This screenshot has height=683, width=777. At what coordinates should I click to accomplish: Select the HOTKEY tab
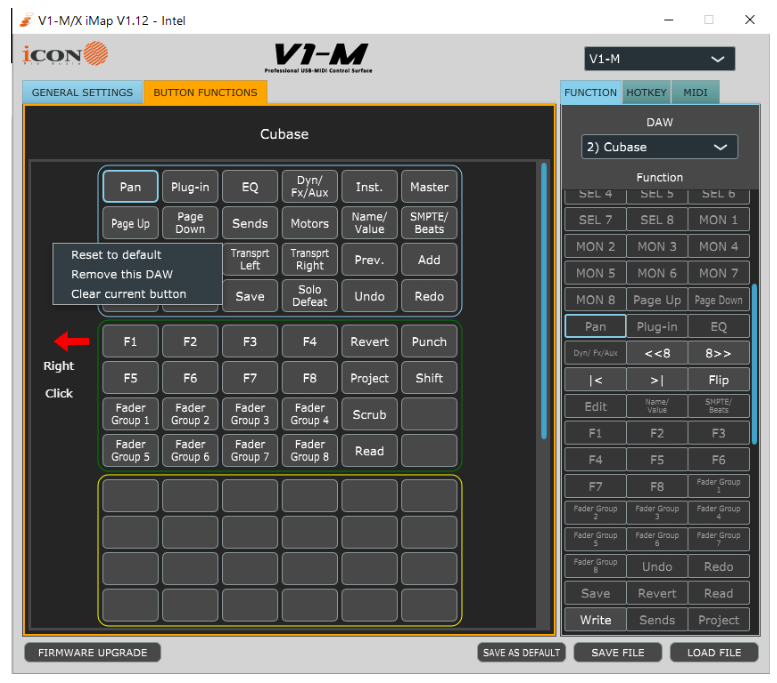pos(646,93)
